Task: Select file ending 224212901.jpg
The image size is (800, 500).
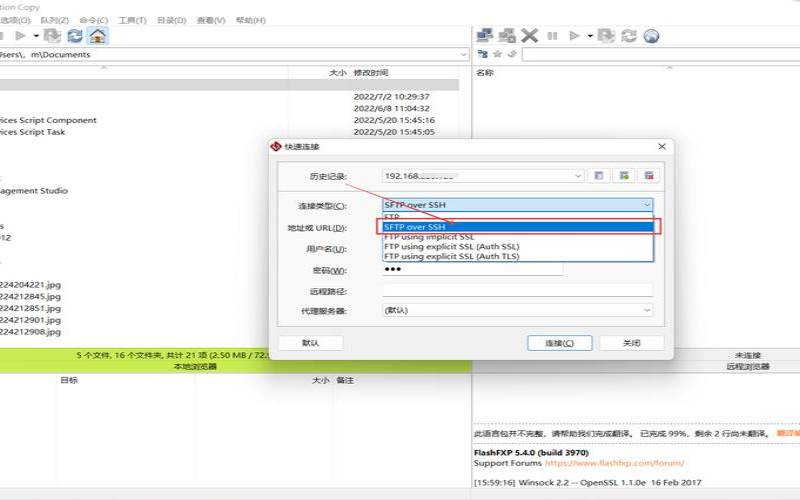Action: pos(30,320)
